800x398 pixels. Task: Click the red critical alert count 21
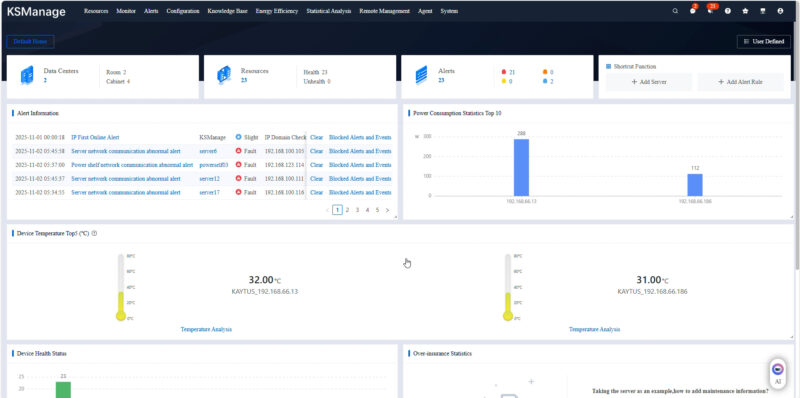(512, 72)
